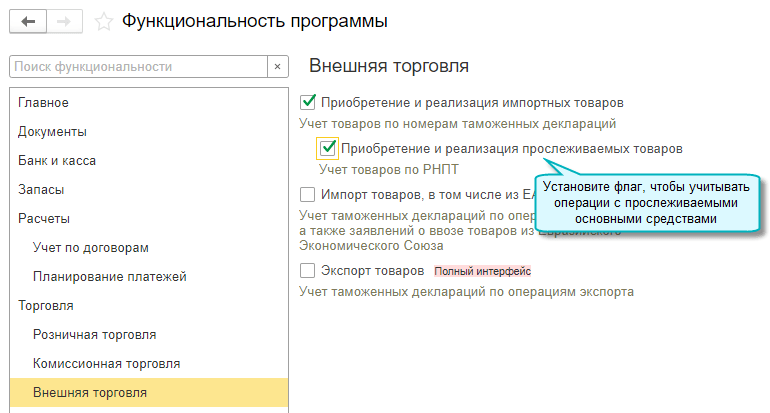
Task: Click the back navigation arrow
Action: point(28,21)
